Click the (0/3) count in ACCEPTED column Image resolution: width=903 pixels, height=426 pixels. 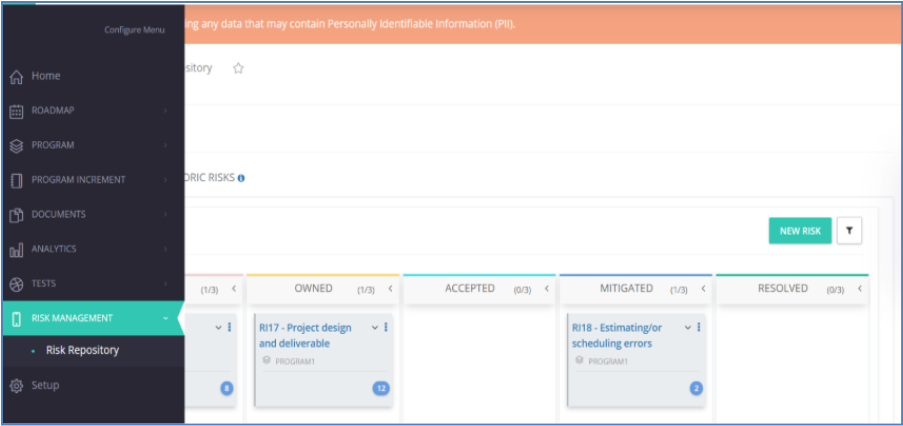(x=522, y=291)
